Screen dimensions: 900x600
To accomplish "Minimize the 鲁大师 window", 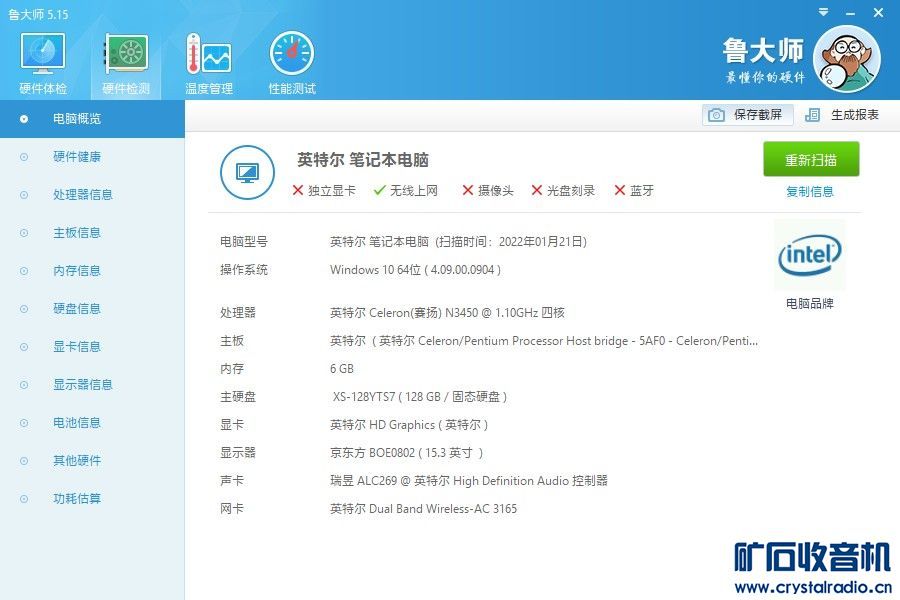I will 851,13.
